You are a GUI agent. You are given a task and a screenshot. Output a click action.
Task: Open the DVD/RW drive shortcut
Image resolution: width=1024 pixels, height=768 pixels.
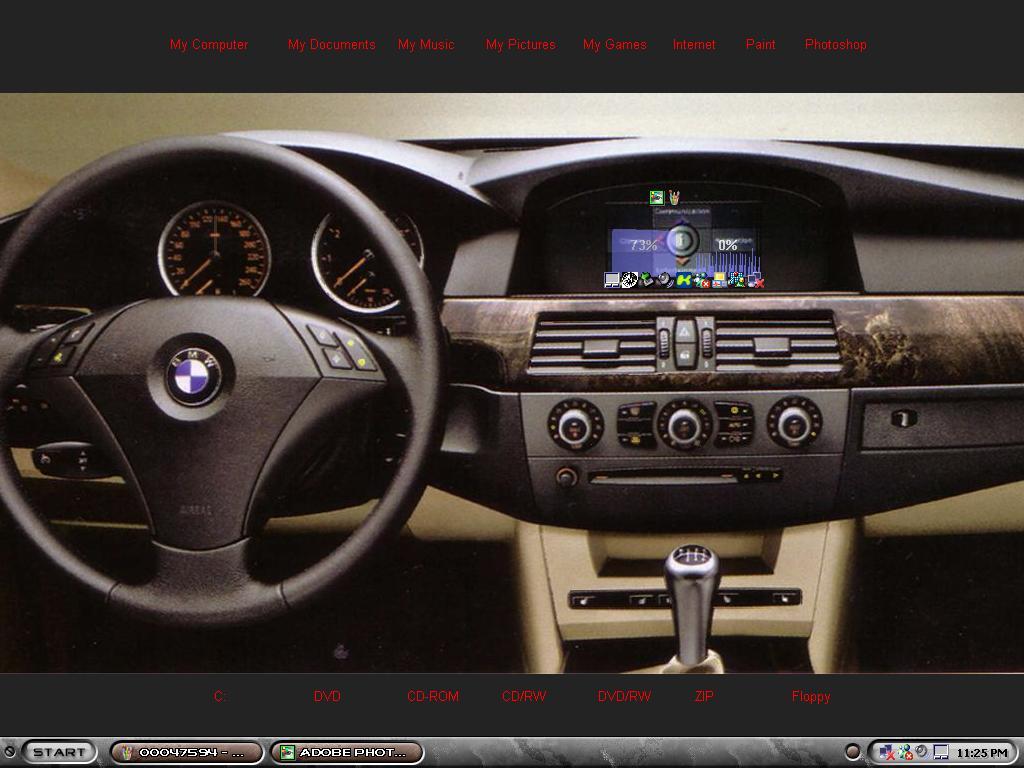[x=624, y=696]
